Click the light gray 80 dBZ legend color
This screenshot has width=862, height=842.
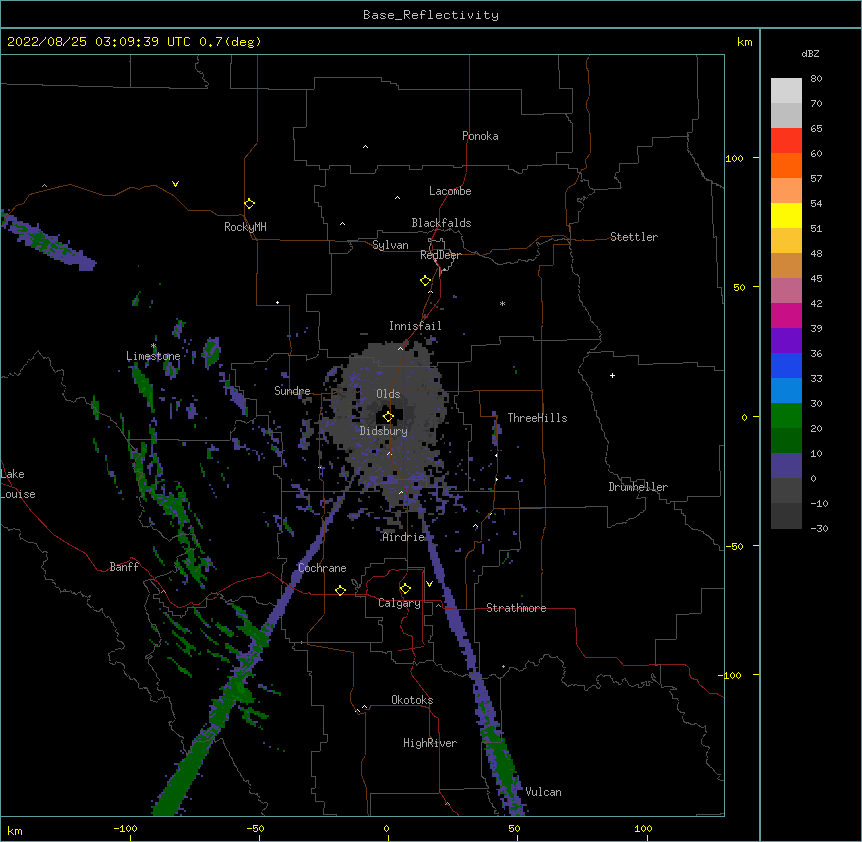click(x=786, y=91)
